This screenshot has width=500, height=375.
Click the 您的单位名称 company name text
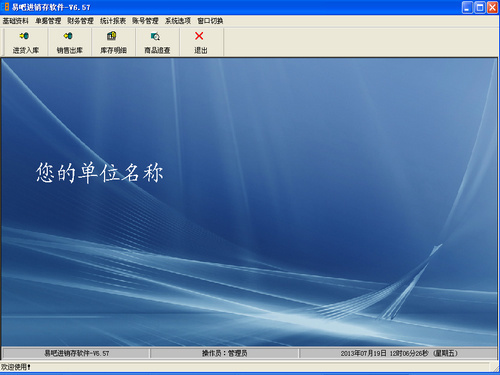click(99, 173)
